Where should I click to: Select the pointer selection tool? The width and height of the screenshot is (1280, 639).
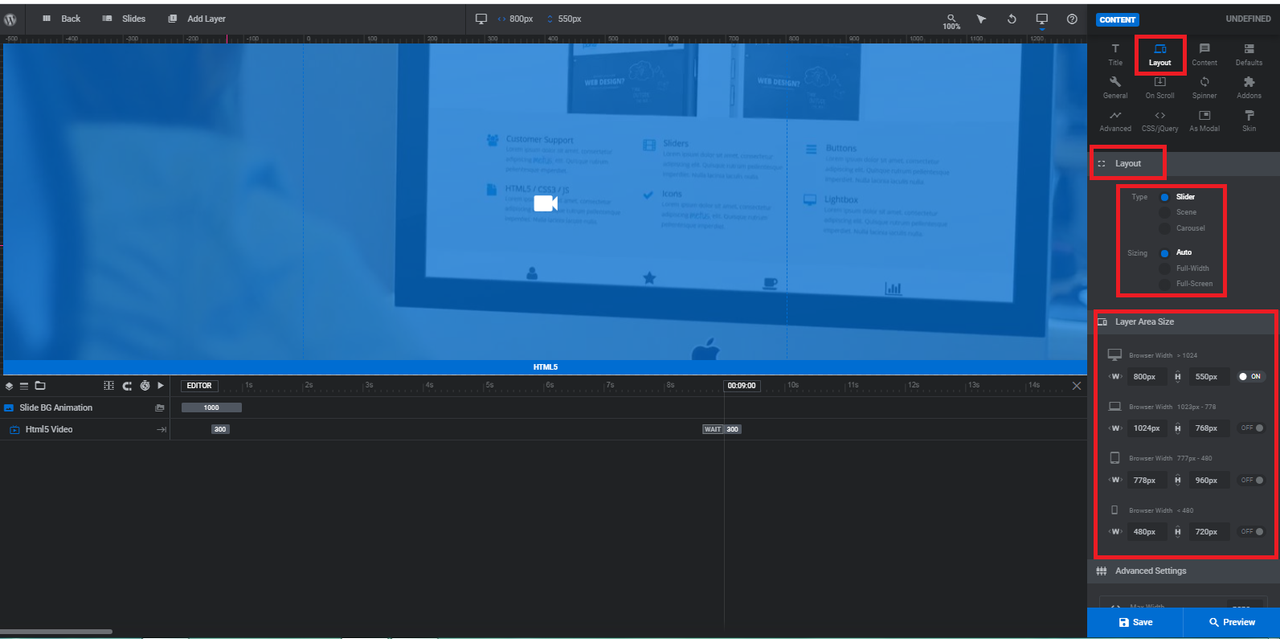(x=981, y=19)
